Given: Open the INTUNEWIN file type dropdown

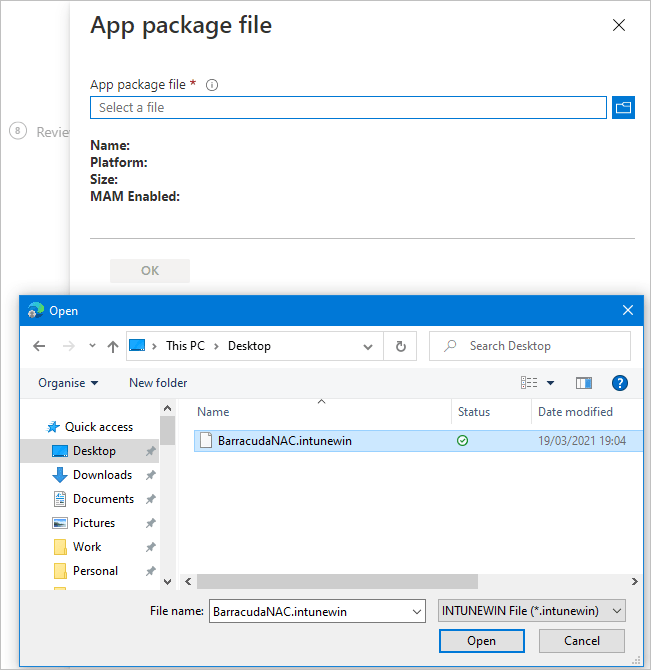Looking at the screenshot, I should [531, 611].
